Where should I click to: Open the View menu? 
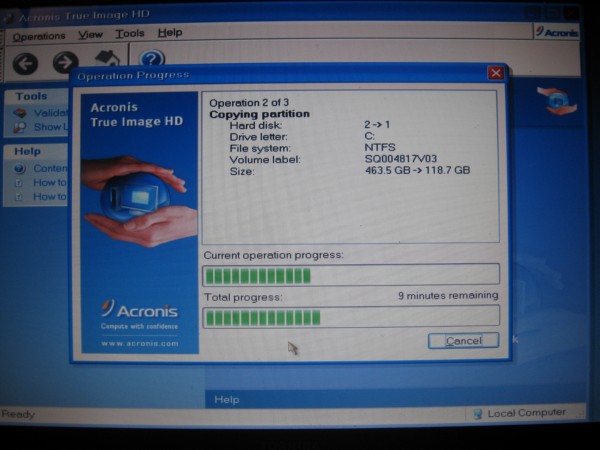(90, 35)
